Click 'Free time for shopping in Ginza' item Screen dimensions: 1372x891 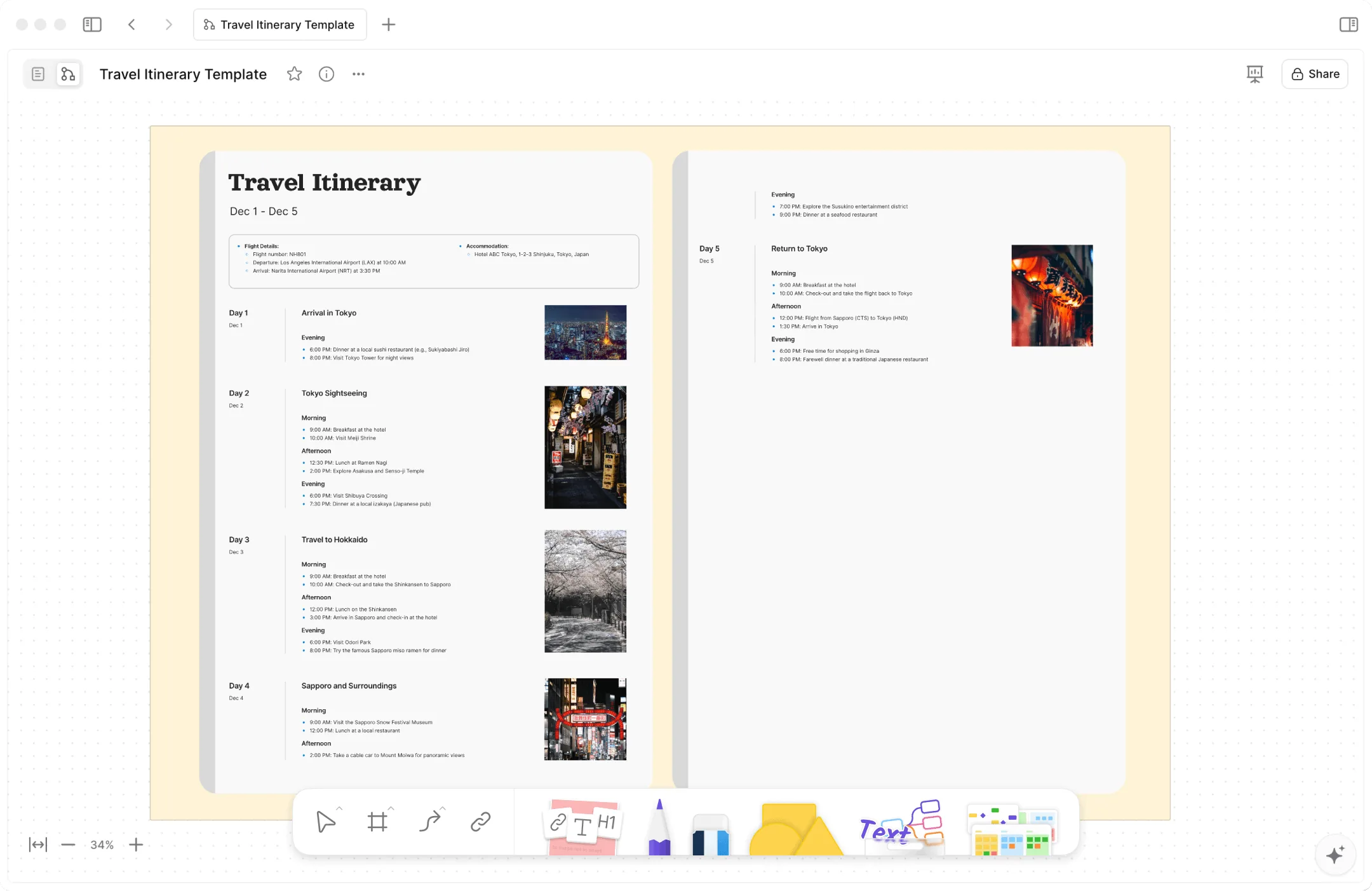point(829,351)
